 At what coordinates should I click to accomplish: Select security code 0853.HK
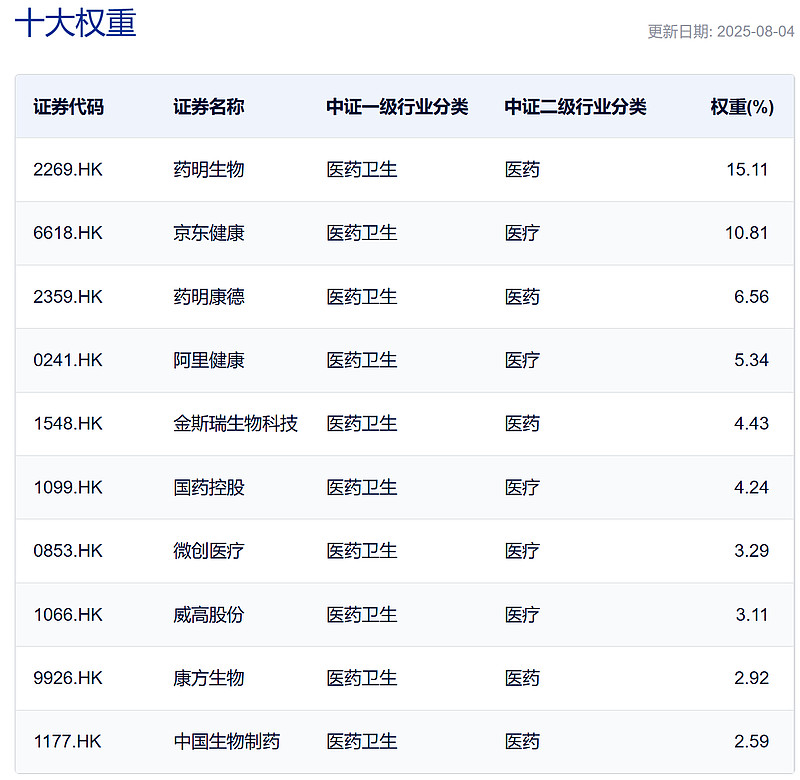pos(68,551)
